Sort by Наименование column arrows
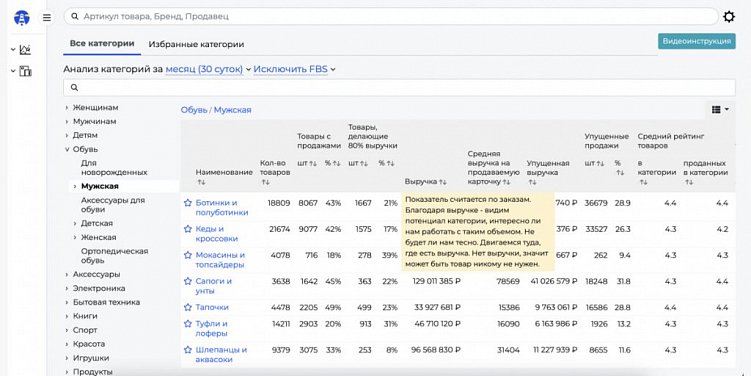The image size is (751, 376). (x=201, y=182)
